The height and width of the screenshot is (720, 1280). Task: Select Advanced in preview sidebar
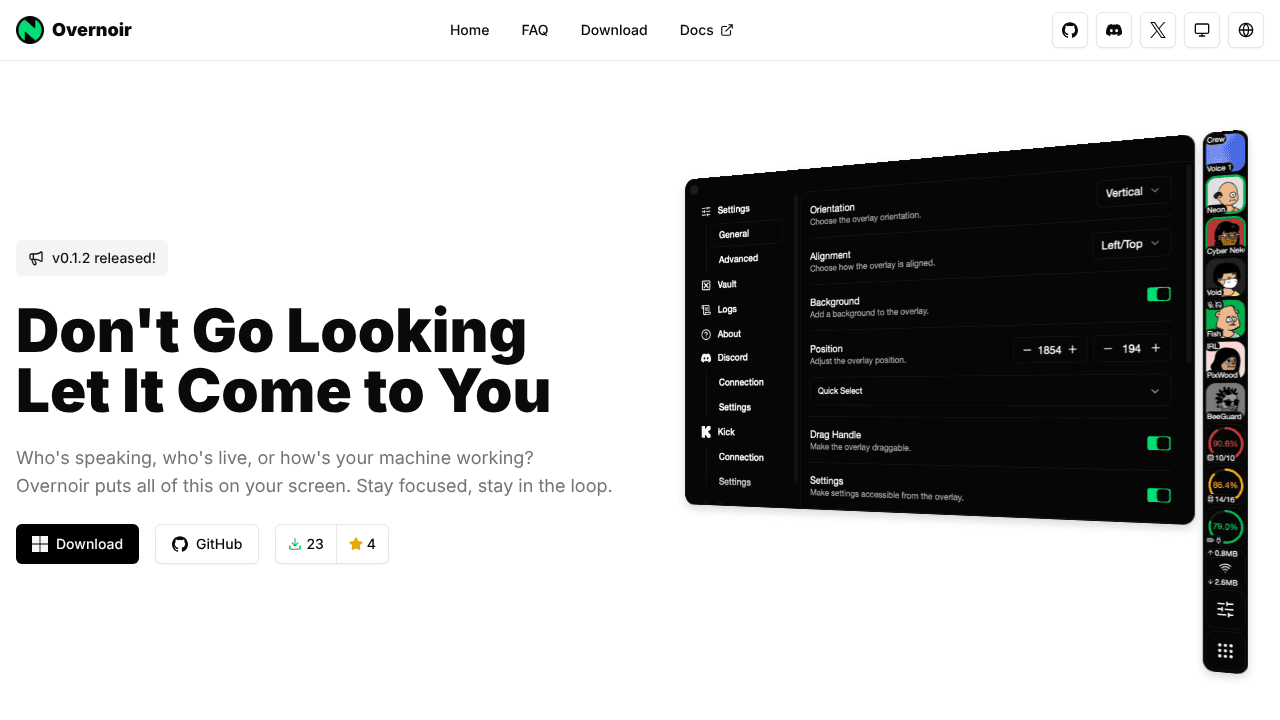point(739,259)
